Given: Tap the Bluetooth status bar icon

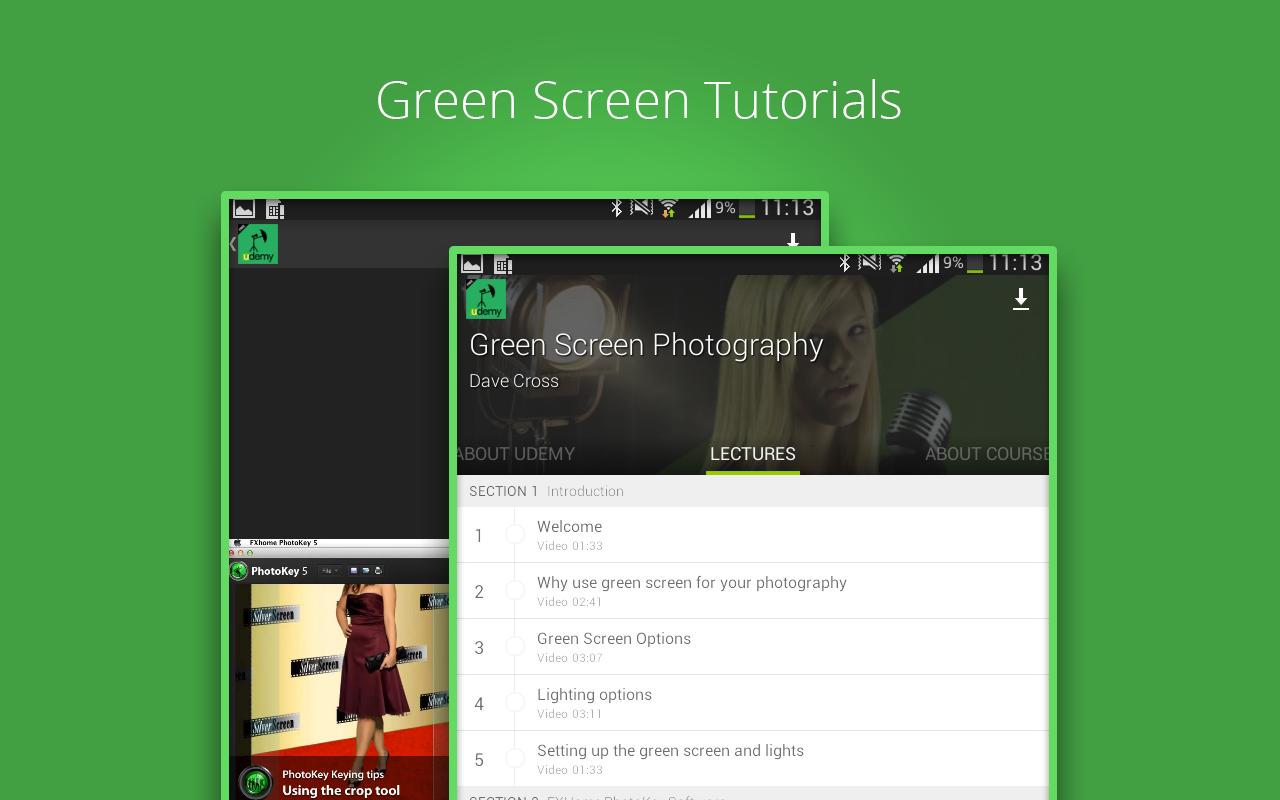Looking at the screenshot, I should [845, 263].
